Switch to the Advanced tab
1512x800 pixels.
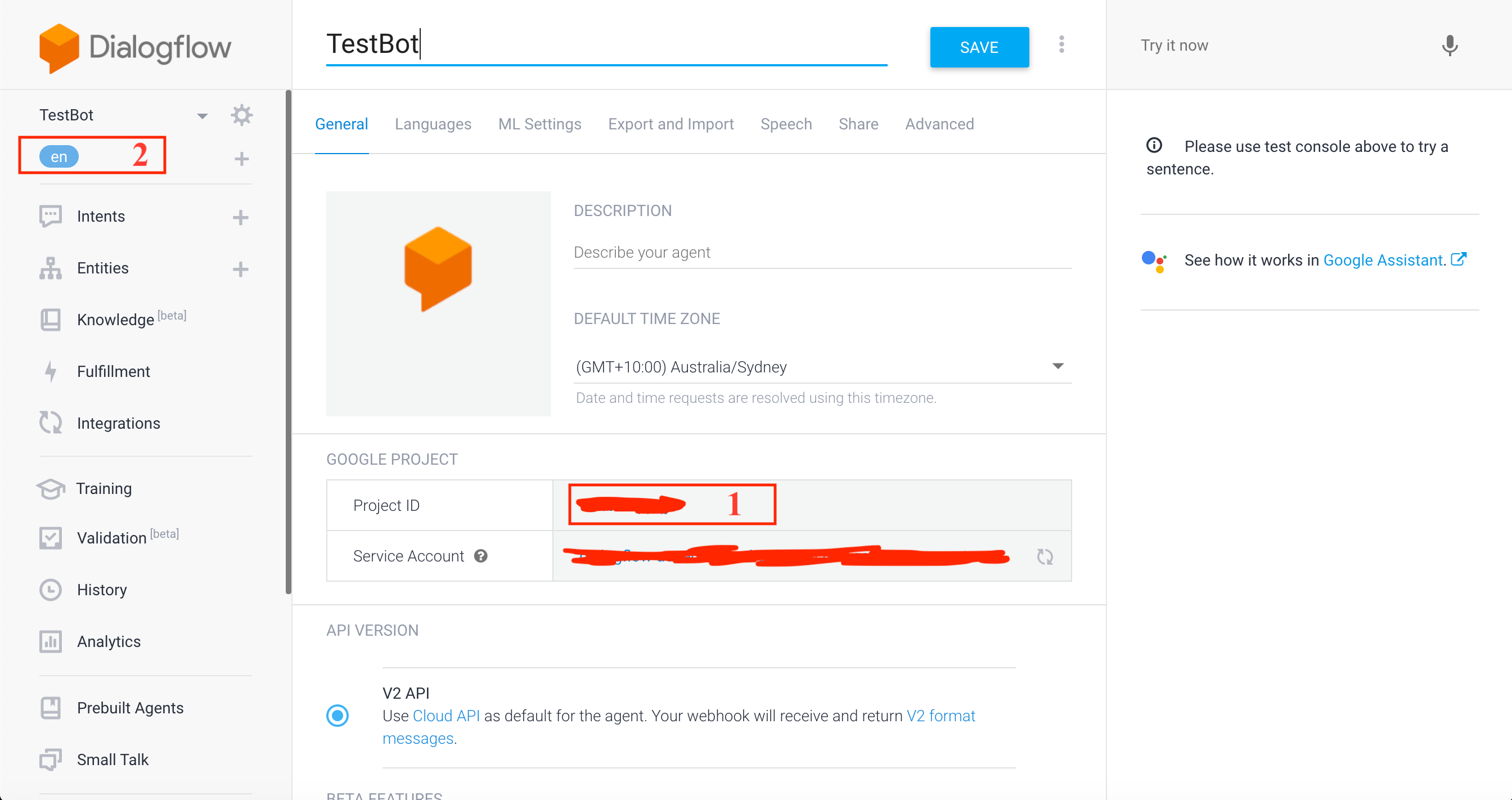pyautogui.click(x=939, y=124)
